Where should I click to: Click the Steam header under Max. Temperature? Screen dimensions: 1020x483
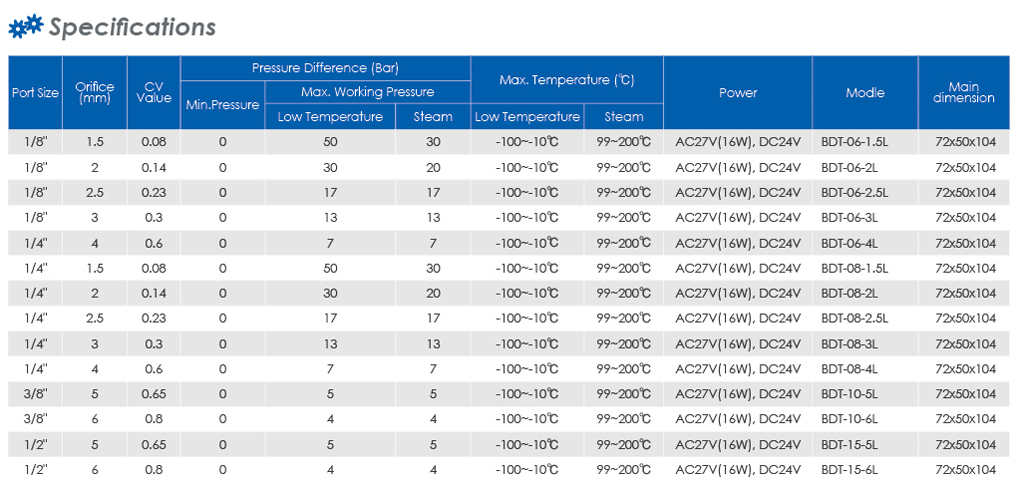point(624,117)
